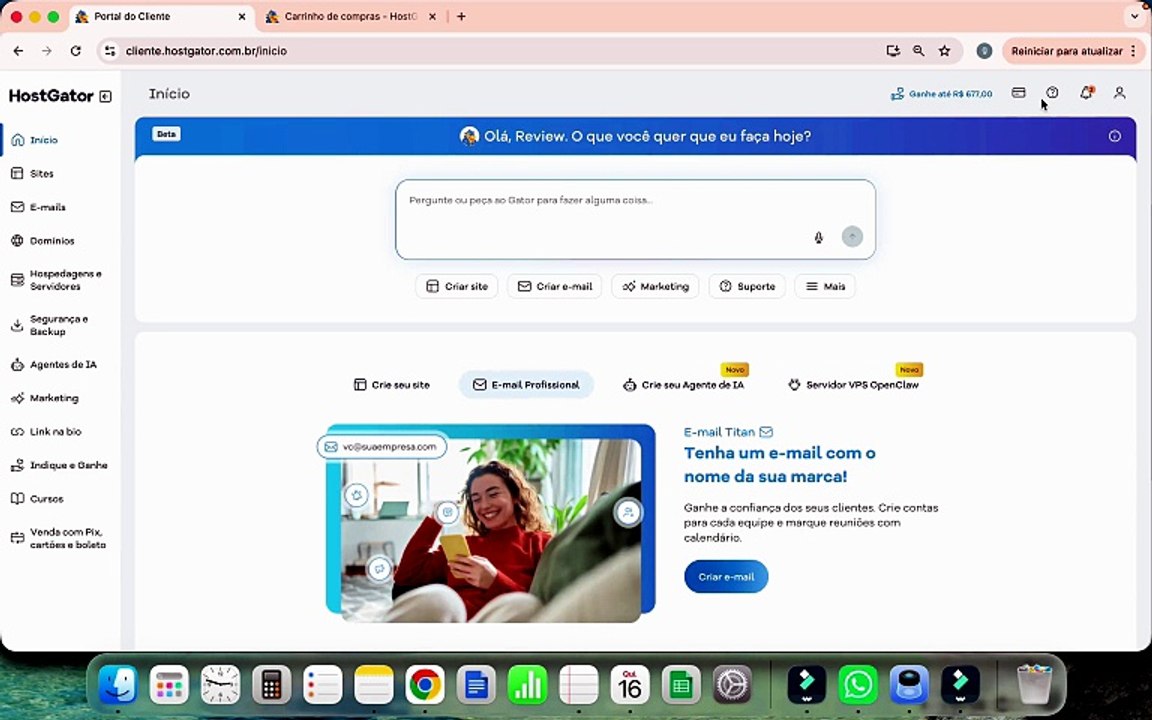Open the user account profile icon

coord(1119,93)
